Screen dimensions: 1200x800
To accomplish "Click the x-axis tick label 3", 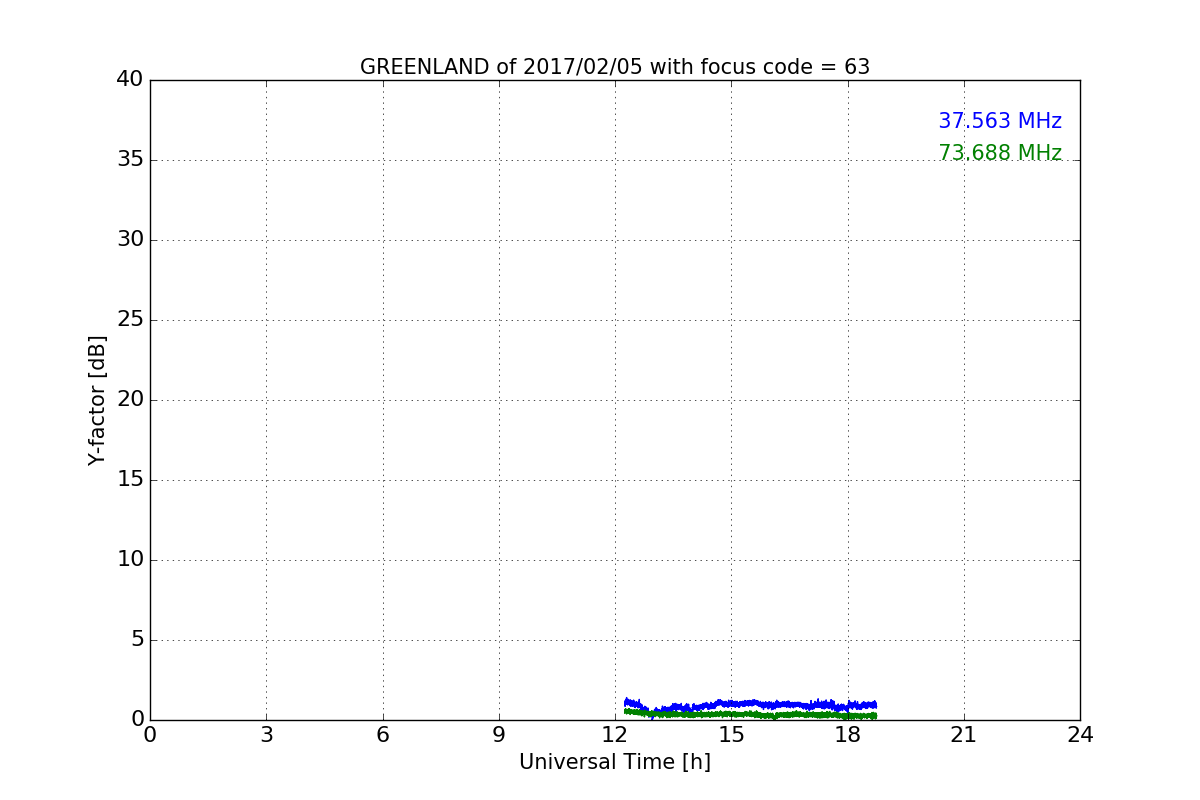I will 266,735.
